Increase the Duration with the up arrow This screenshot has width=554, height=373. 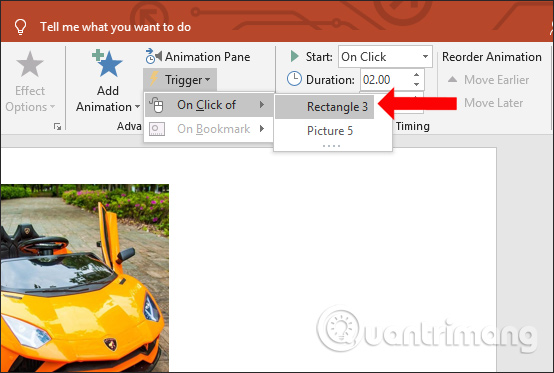pos(417,75)
